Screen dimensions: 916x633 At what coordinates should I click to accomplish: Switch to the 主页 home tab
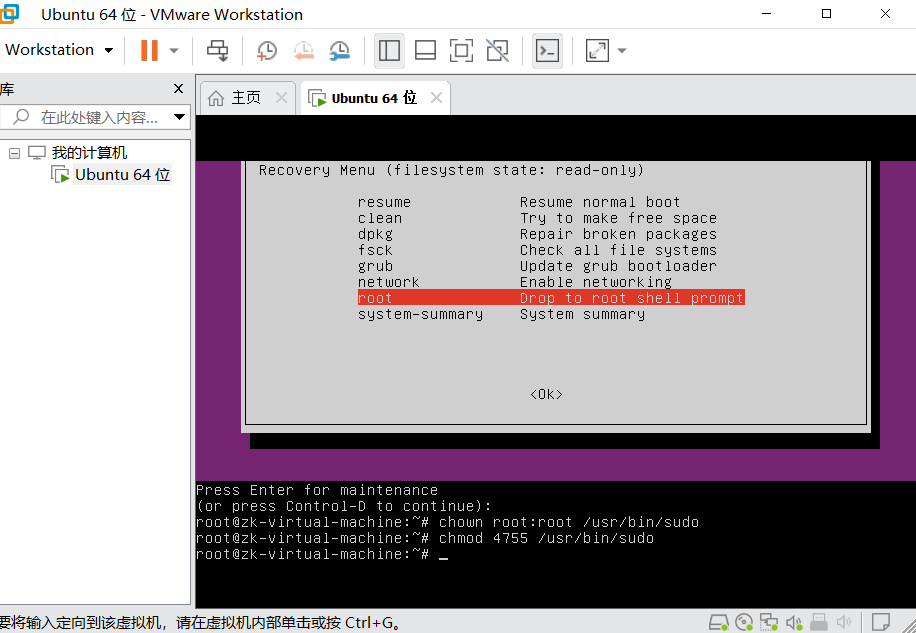(x=246, y=98)
